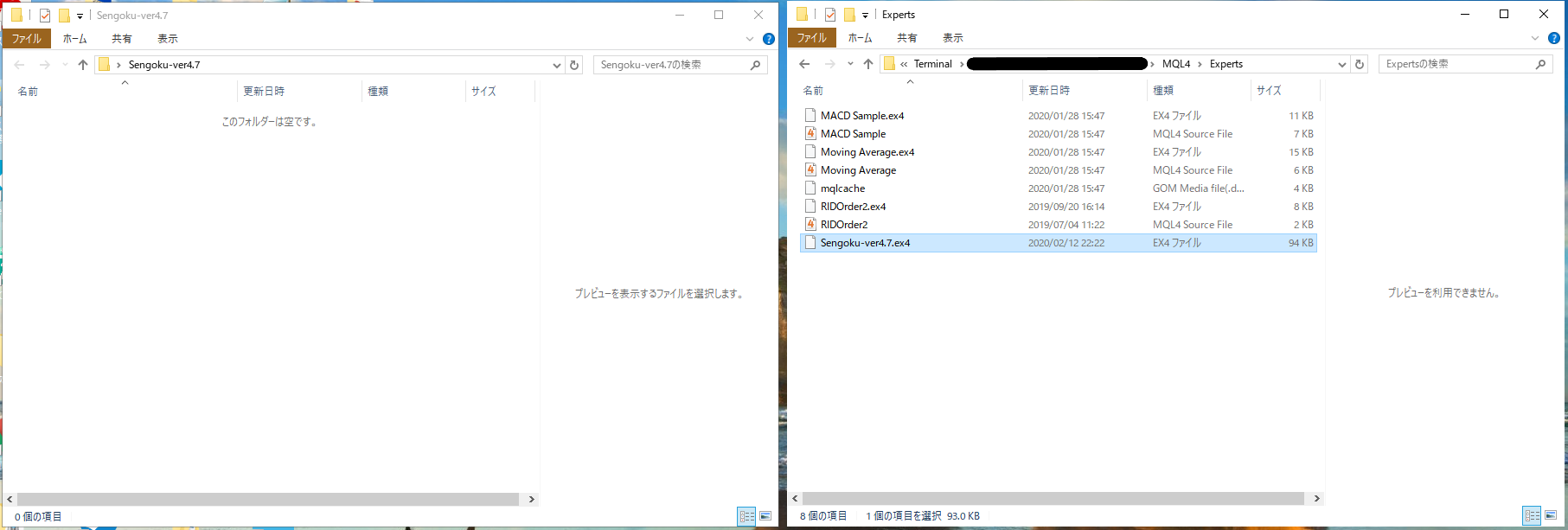The height and width of the screenshot is (530, 1568).
Task: Refresh the Sengoku-ver4.7 folder view
Action: 574,65
